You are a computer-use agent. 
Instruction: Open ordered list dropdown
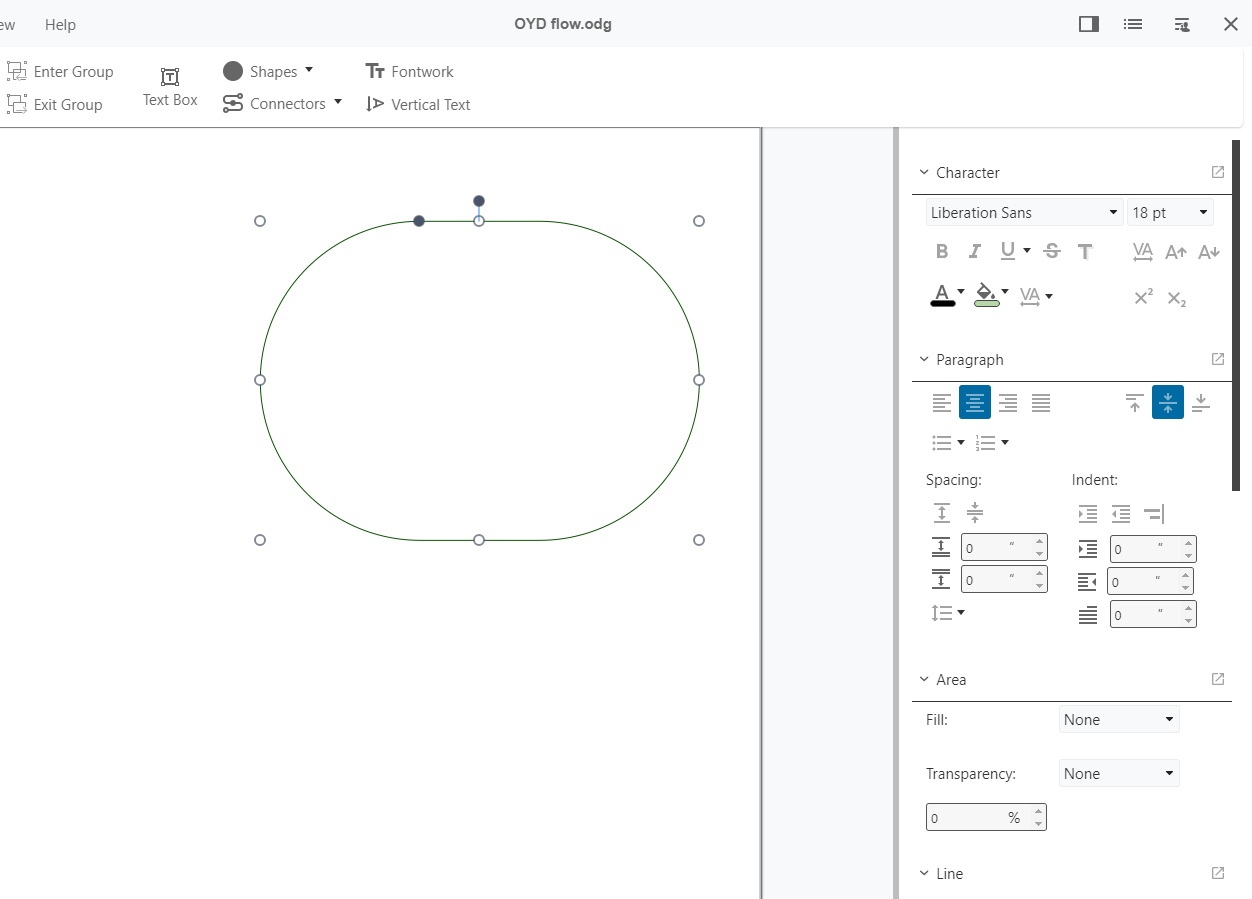point(1005,442)
